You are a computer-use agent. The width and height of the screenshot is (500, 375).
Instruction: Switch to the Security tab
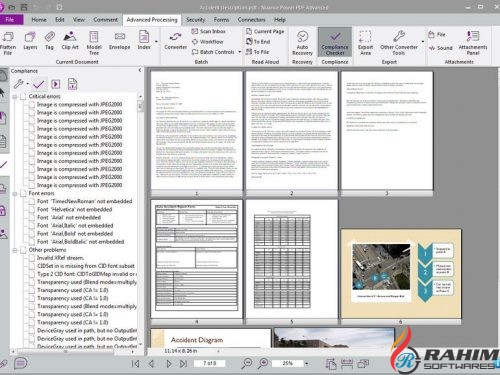pyautogui.click(x=195, y=20)
